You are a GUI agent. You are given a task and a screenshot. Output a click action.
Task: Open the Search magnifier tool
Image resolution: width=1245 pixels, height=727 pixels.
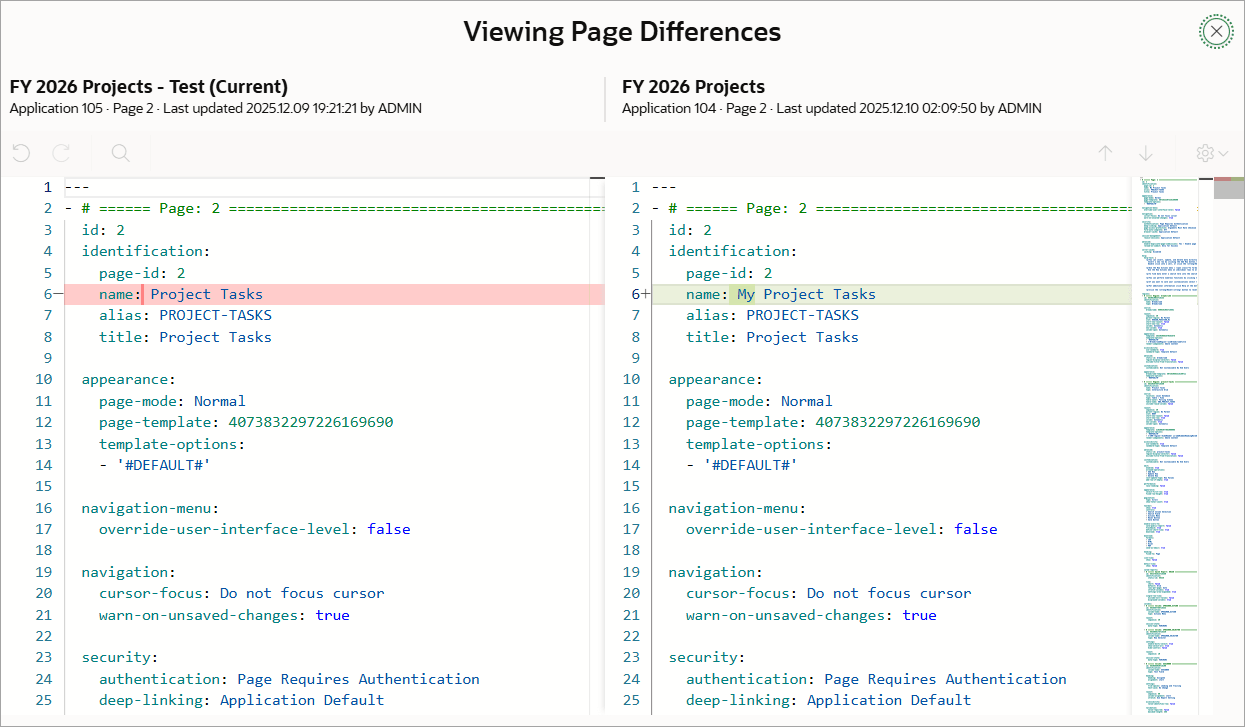point(120,153)
